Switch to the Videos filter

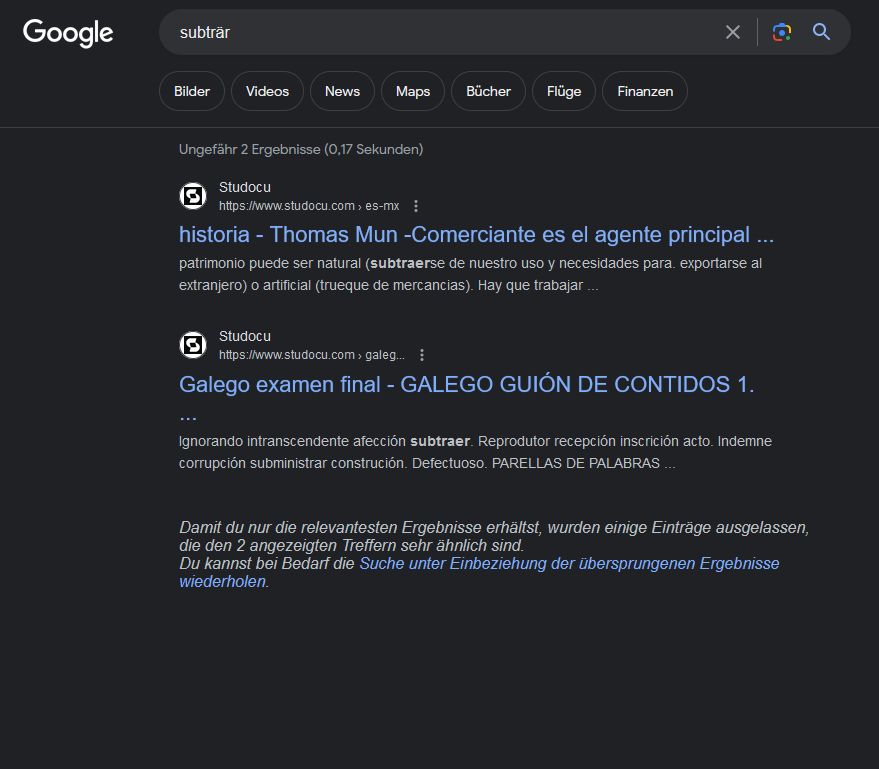[267, 91]
